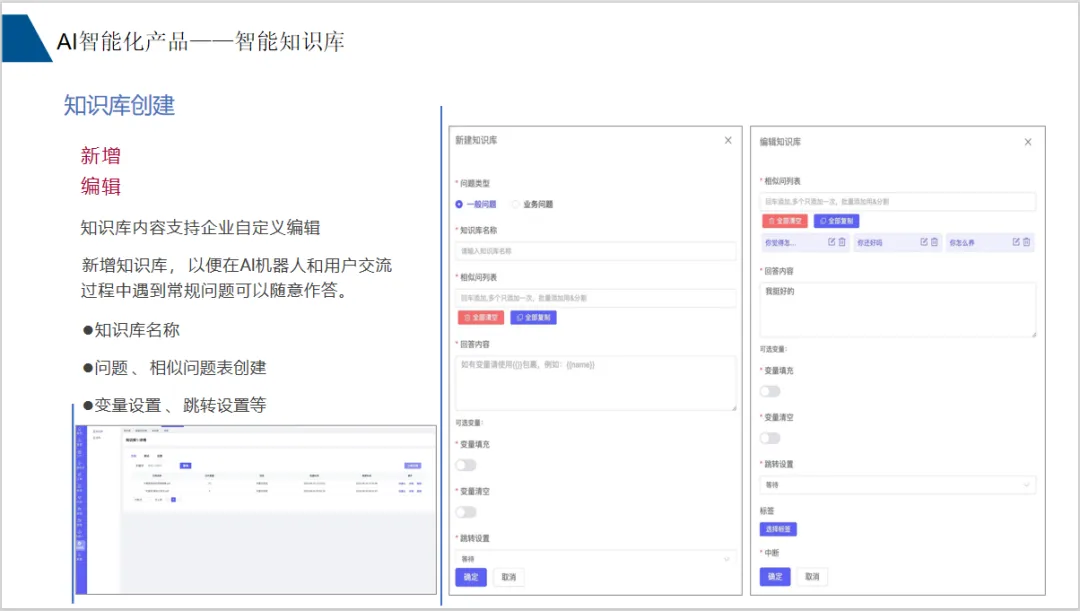Click the edit icon on the 你怎么养 chip
Image resolution: width=1080 pixels, height=611 pixels.
click(1016, 242)
